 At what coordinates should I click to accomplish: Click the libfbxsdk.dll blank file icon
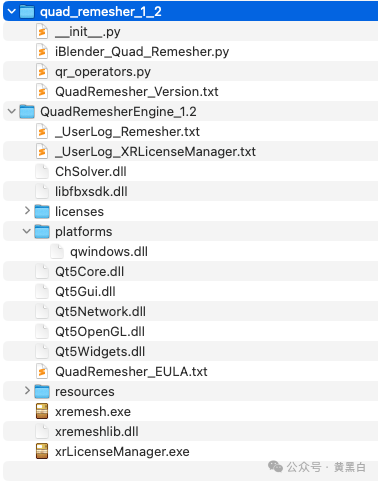tap(42, 192)
